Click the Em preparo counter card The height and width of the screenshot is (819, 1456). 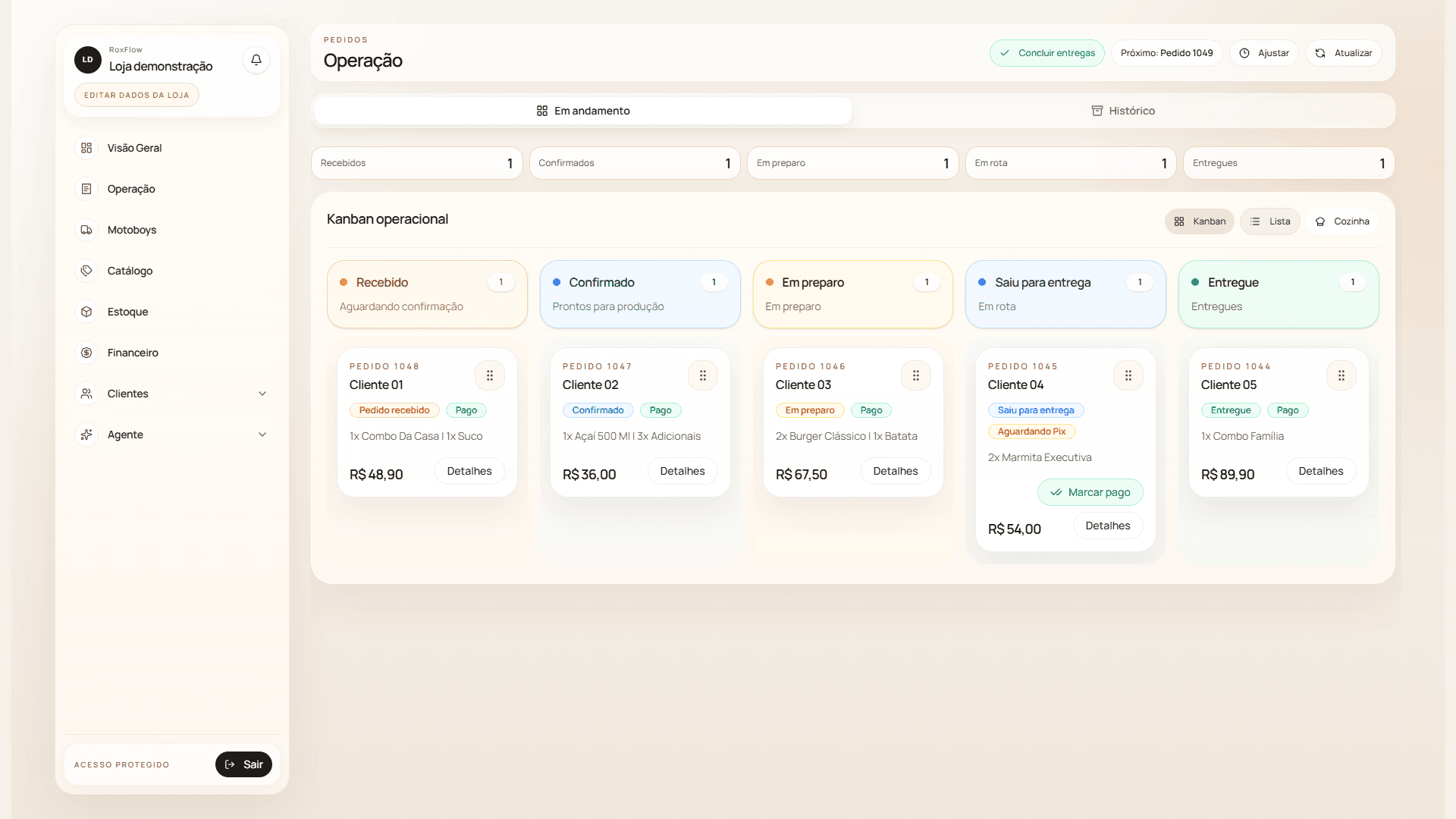[852, 163]
